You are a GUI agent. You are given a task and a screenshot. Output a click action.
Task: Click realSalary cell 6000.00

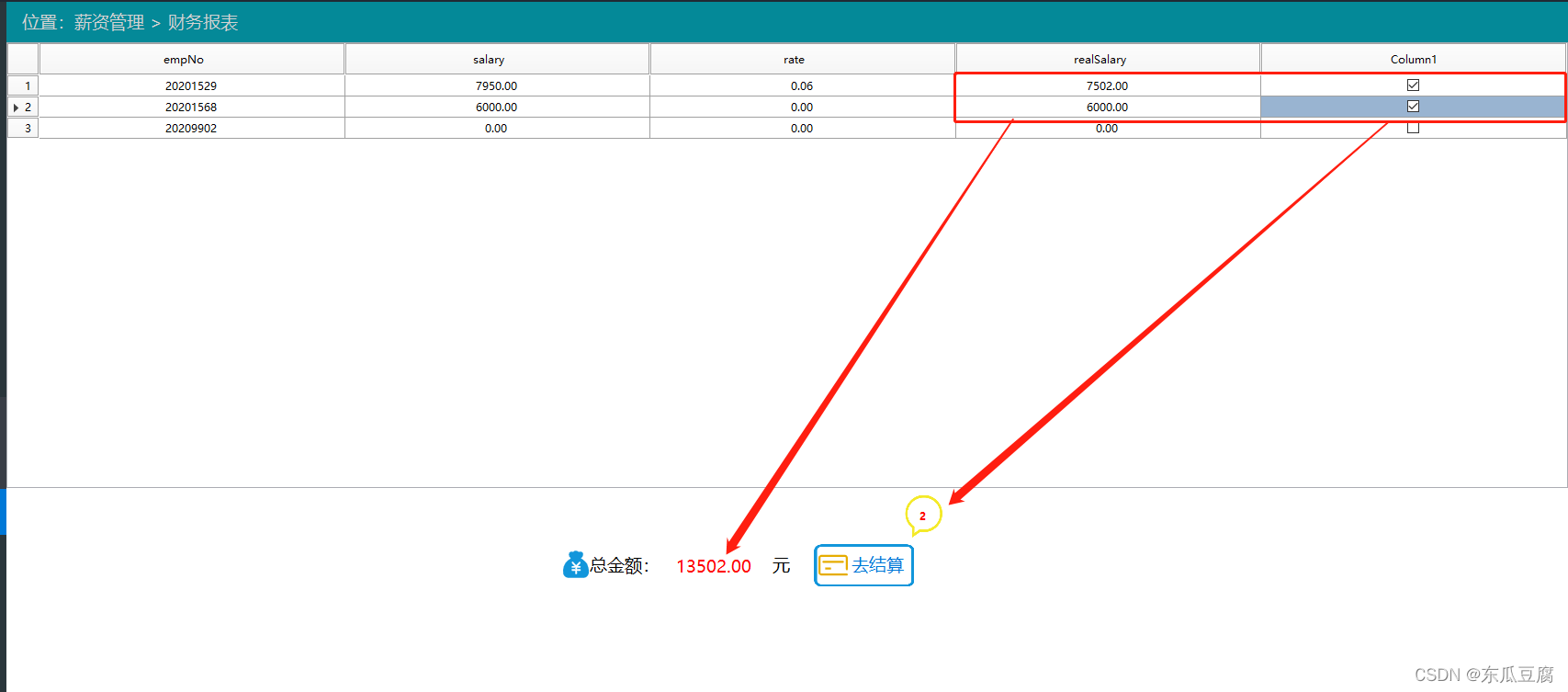click(1108, 107)
